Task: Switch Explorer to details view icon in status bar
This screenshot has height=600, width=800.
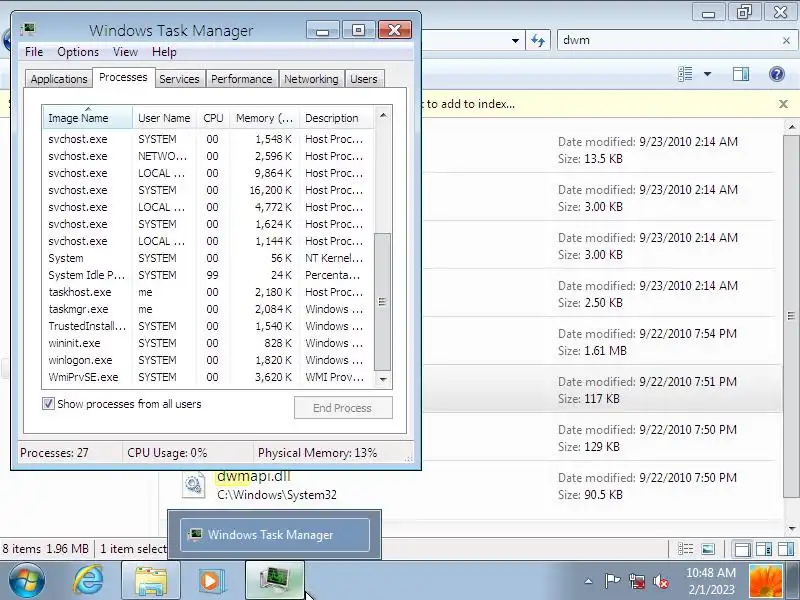Action: coord(685,549)
